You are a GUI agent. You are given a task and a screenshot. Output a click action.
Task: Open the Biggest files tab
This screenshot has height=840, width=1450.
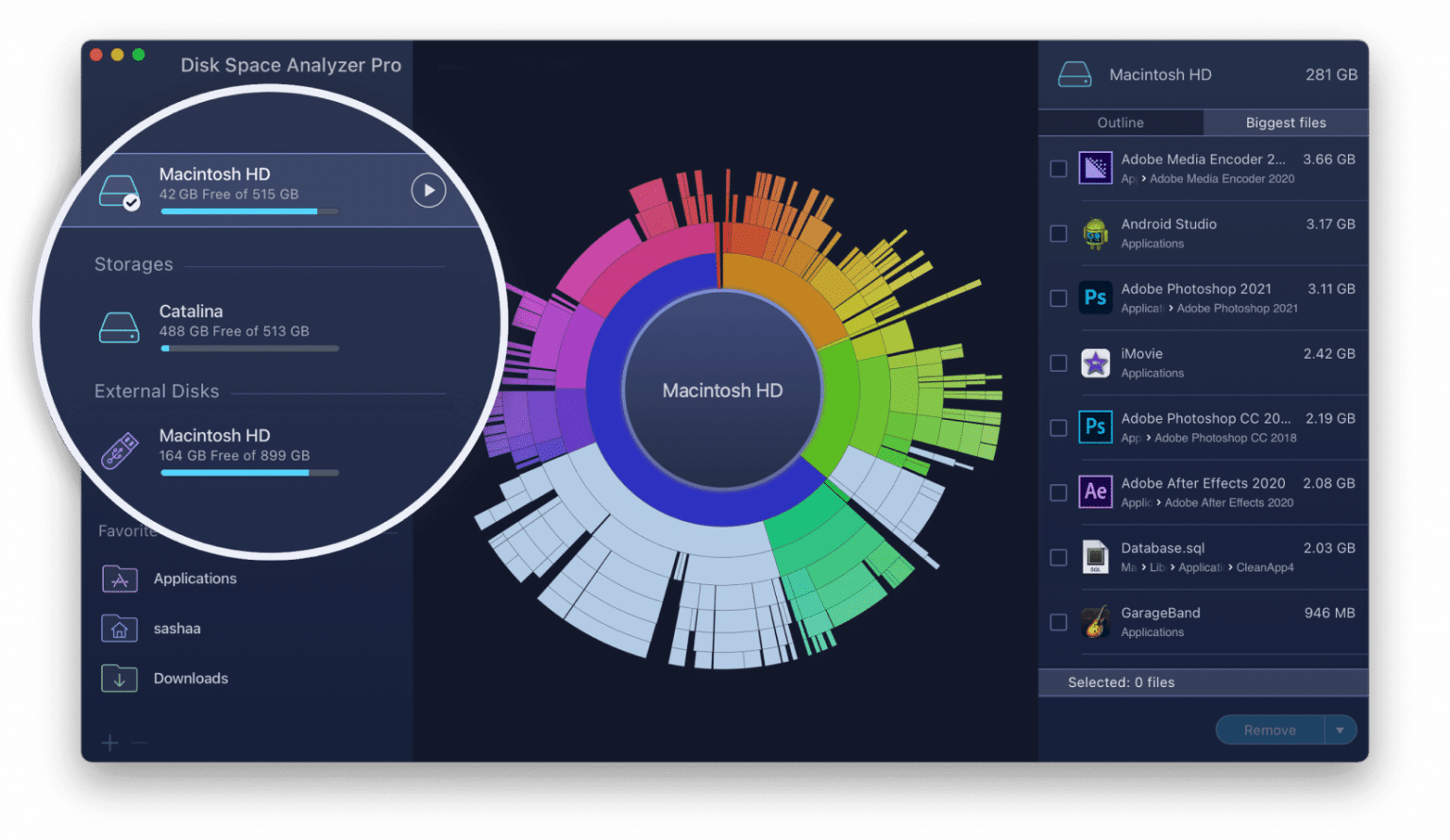pos(1285,122)
